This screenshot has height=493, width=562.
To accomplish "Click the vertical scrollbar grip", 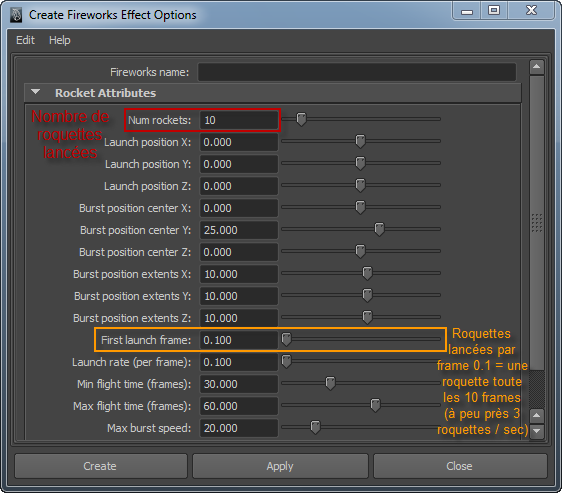I will (x=537, y=223).
